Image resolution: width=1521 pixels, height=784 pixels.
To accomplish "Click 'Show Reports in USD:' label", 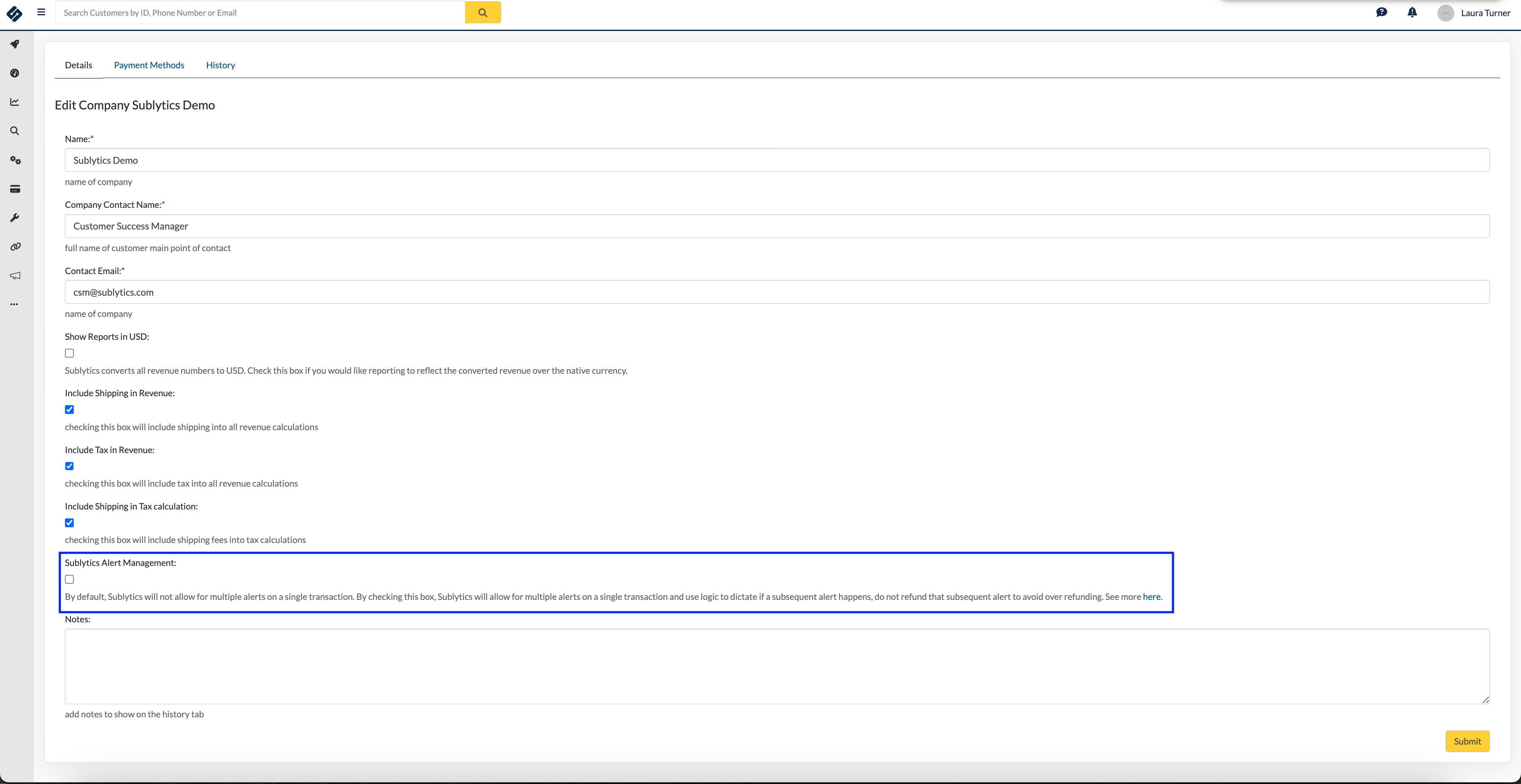I will pyautogui.click(x=107, y=336).
